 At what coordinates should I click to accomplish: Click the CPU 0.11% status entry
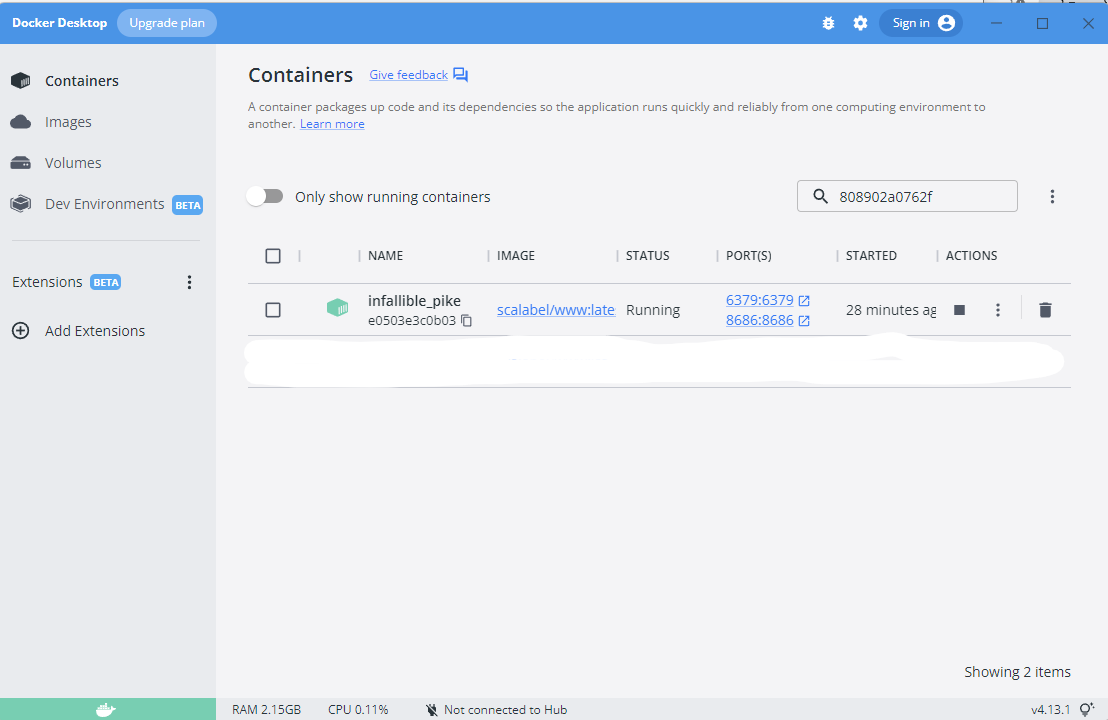pos(358,709)
